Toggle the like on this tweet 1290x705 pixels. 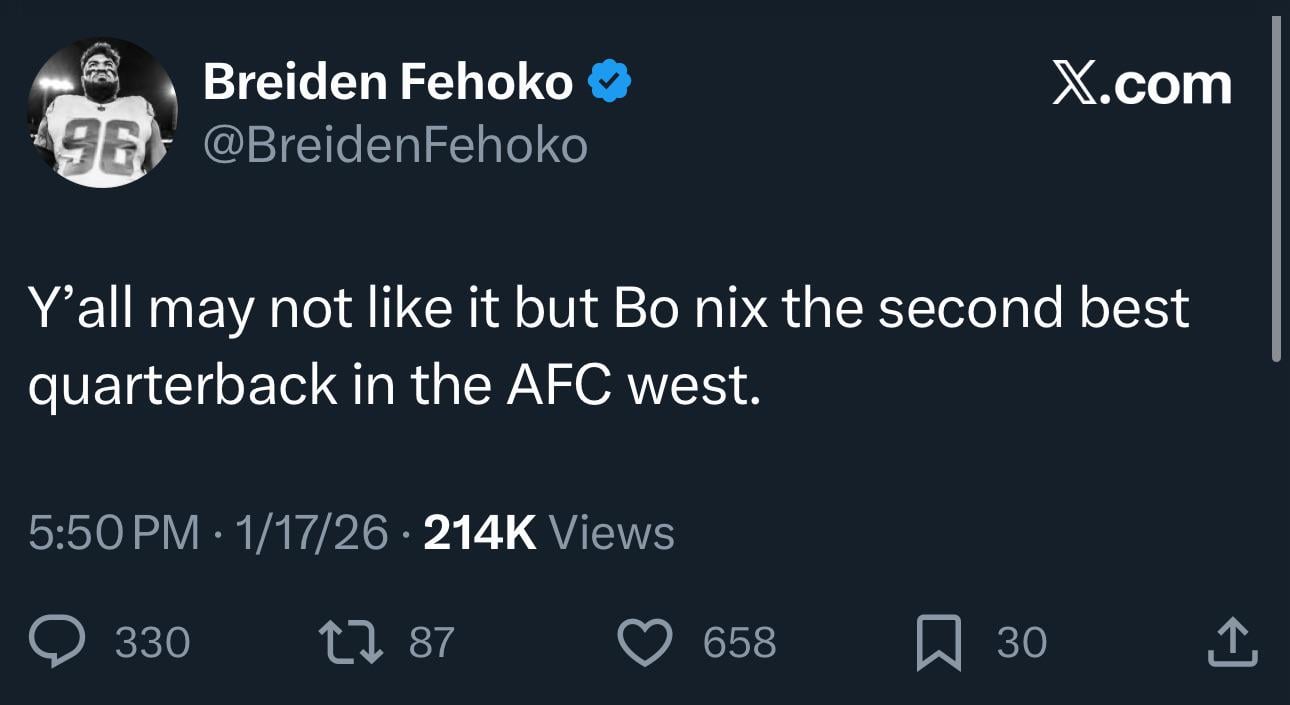point(644,642)
